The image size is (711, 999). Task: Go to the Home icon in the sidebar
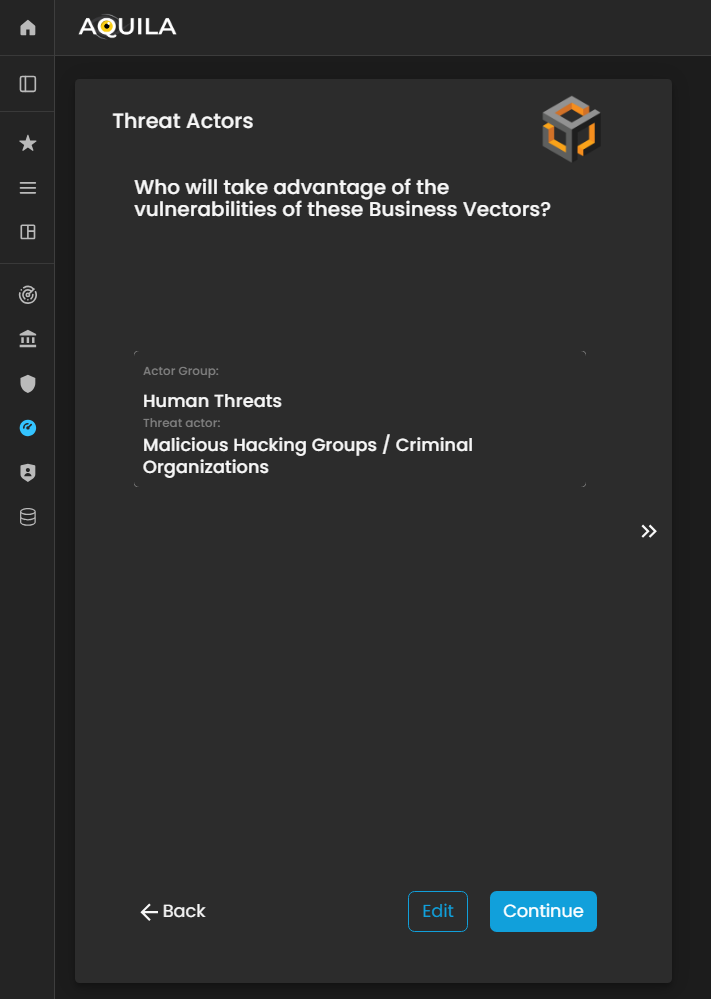[28, 28]
